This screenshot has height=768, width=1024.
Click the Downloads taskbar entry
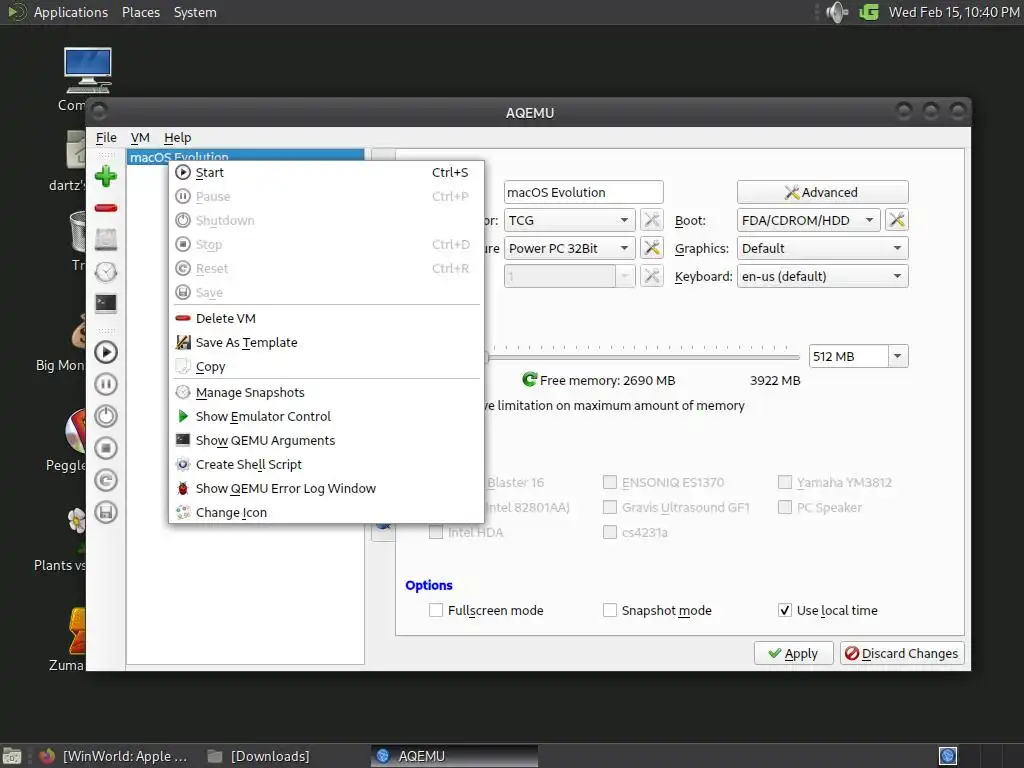[x=260, y=756]
